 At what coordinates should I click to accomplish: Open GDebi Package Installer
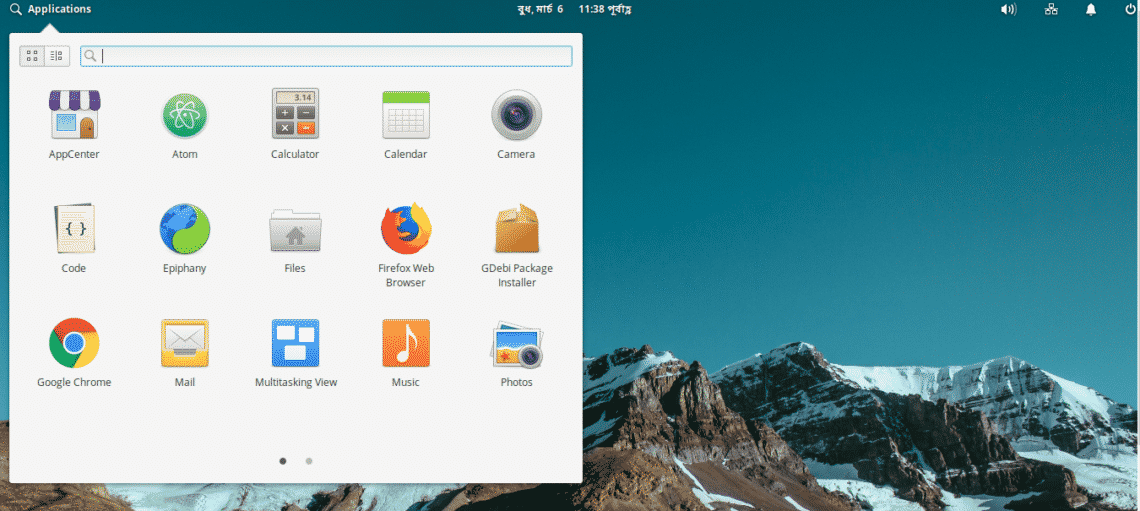click(516, 228)
